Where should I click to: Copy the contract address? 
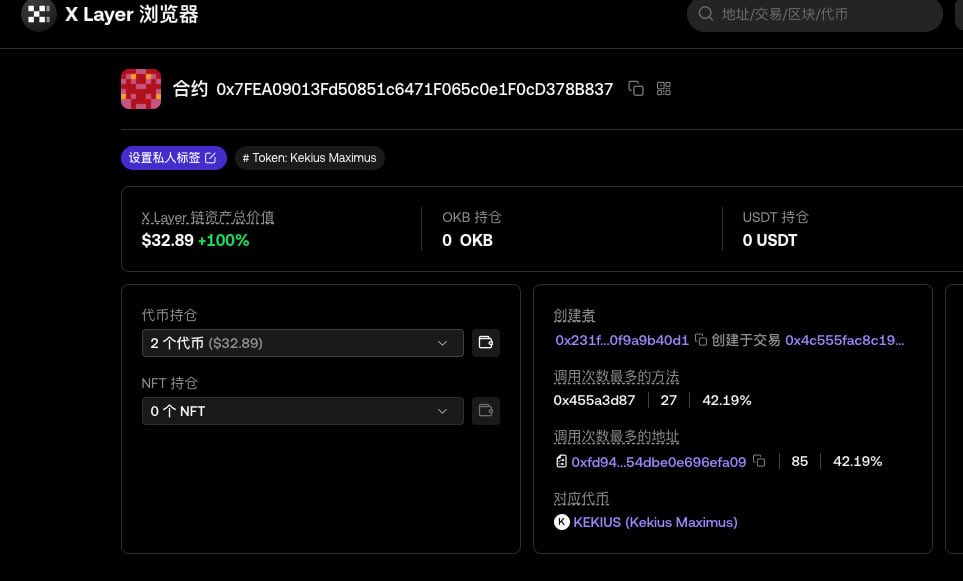click(636, 89)
